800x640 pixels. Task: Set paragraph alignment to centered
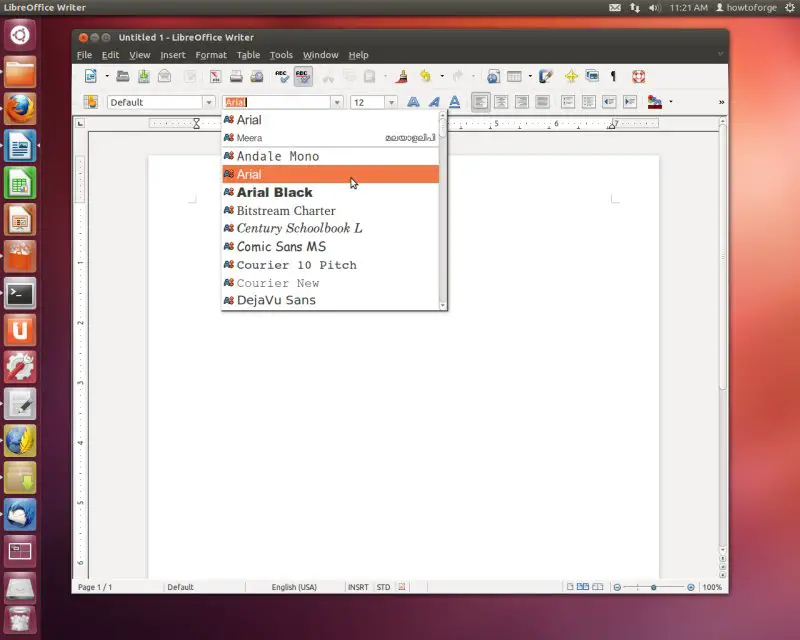501,102
